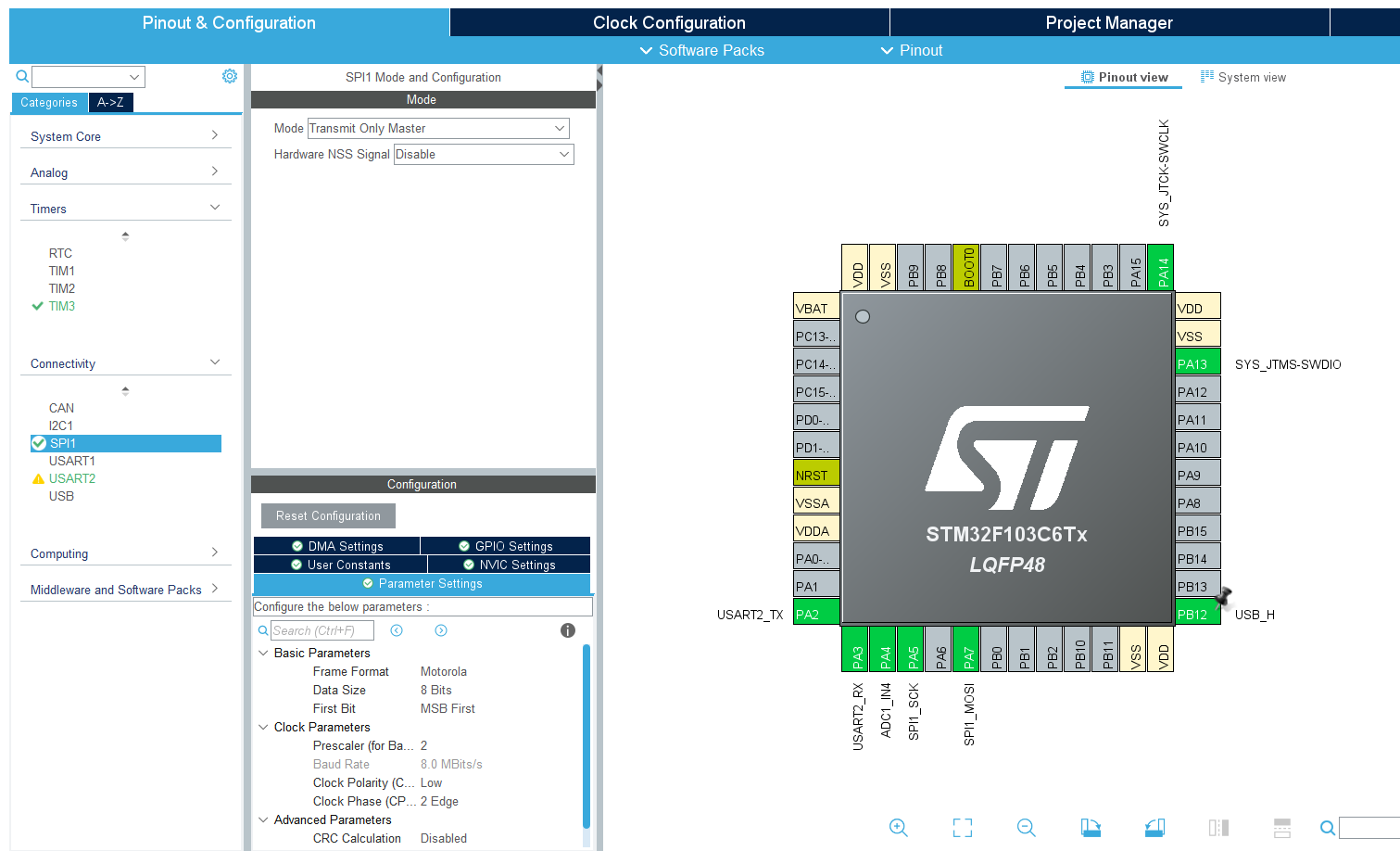Click the pushpin marker on PB12
This screenshot has height=851, width=1400.
click(x=1224, y=596)
